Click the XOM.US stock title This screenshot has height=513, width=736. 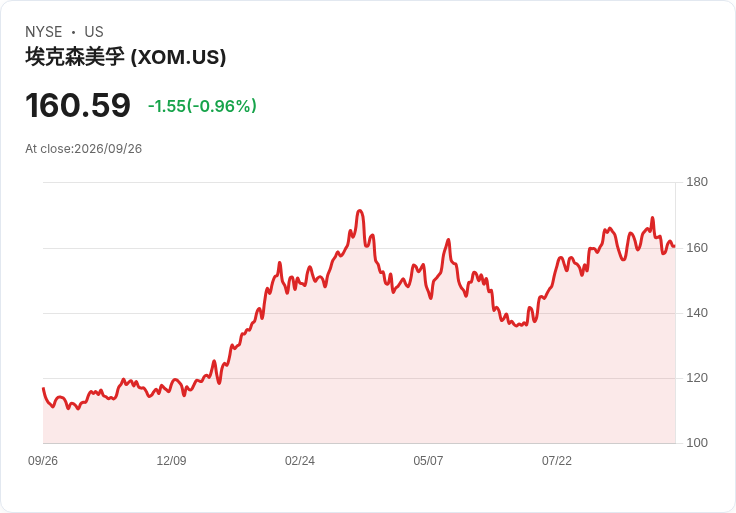(125, 57)
